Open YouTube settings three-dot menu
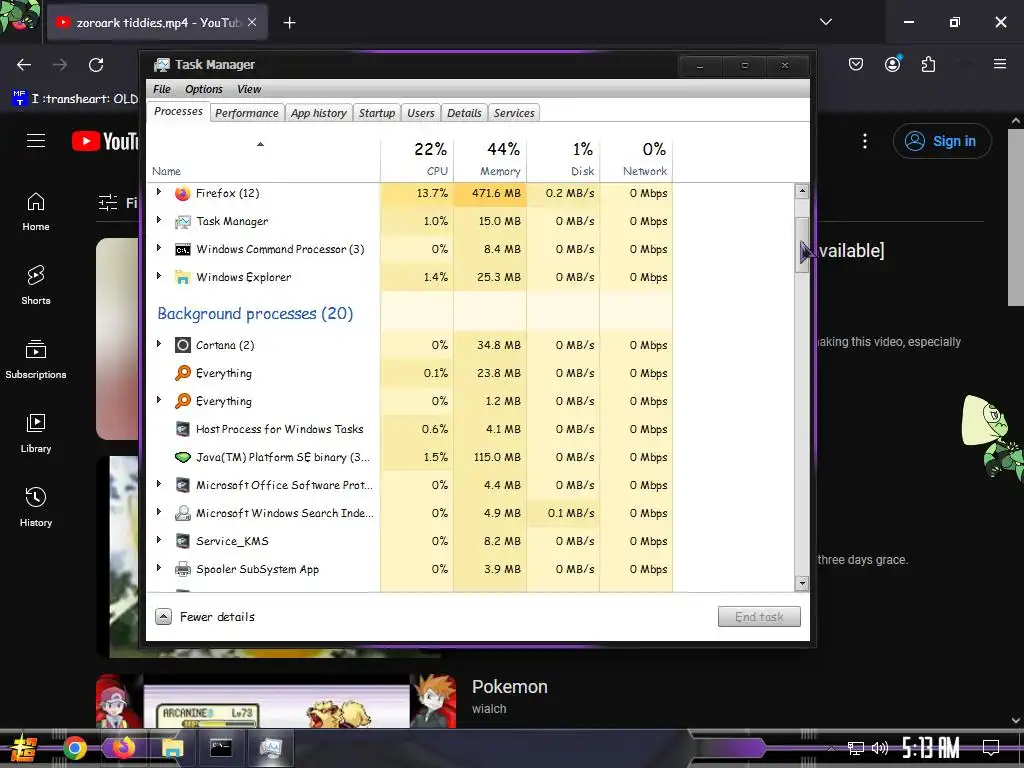This screenshot has width=1024, height=768. pyautogui.click(x=865, y=141)
